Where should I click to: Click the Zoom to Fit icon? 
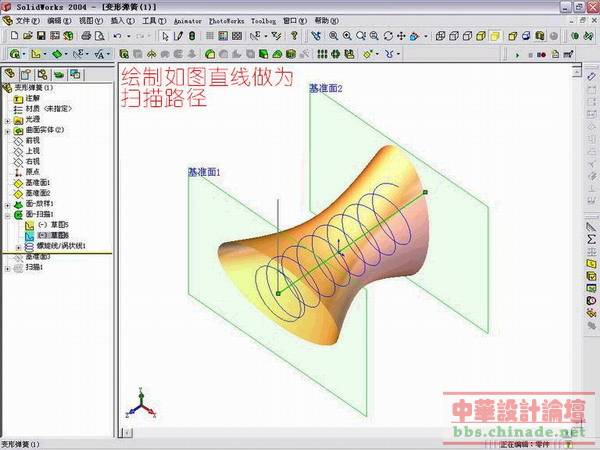point(331,36)
